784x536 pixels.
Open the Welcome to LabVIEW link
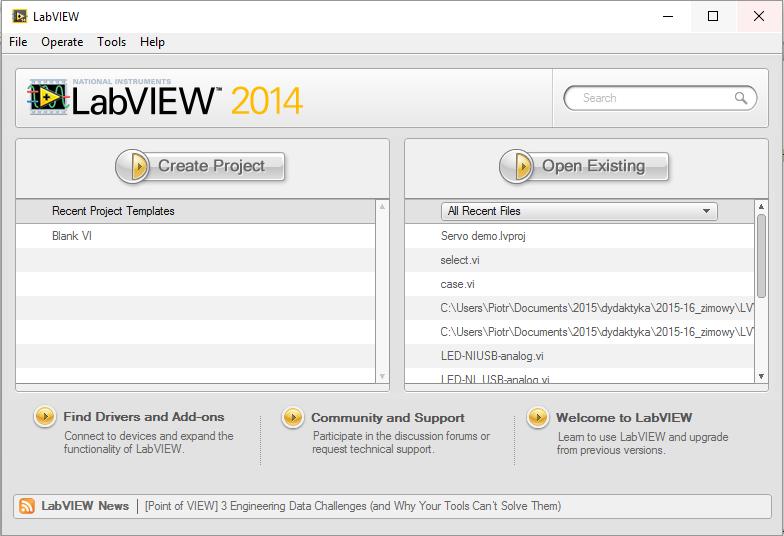(x=624, y=418)
